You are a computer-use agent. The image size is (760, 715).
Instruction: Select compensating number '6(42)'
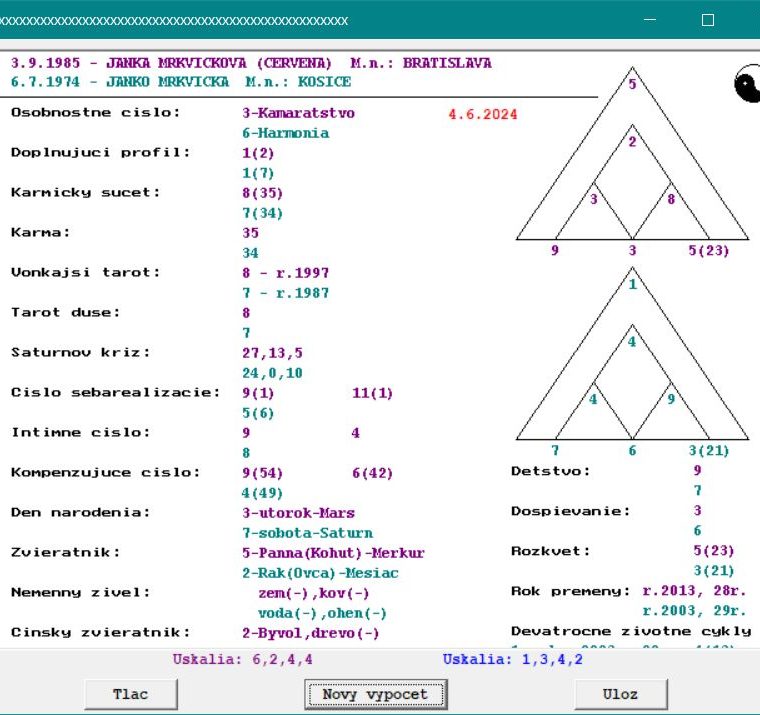click(372, 473)
